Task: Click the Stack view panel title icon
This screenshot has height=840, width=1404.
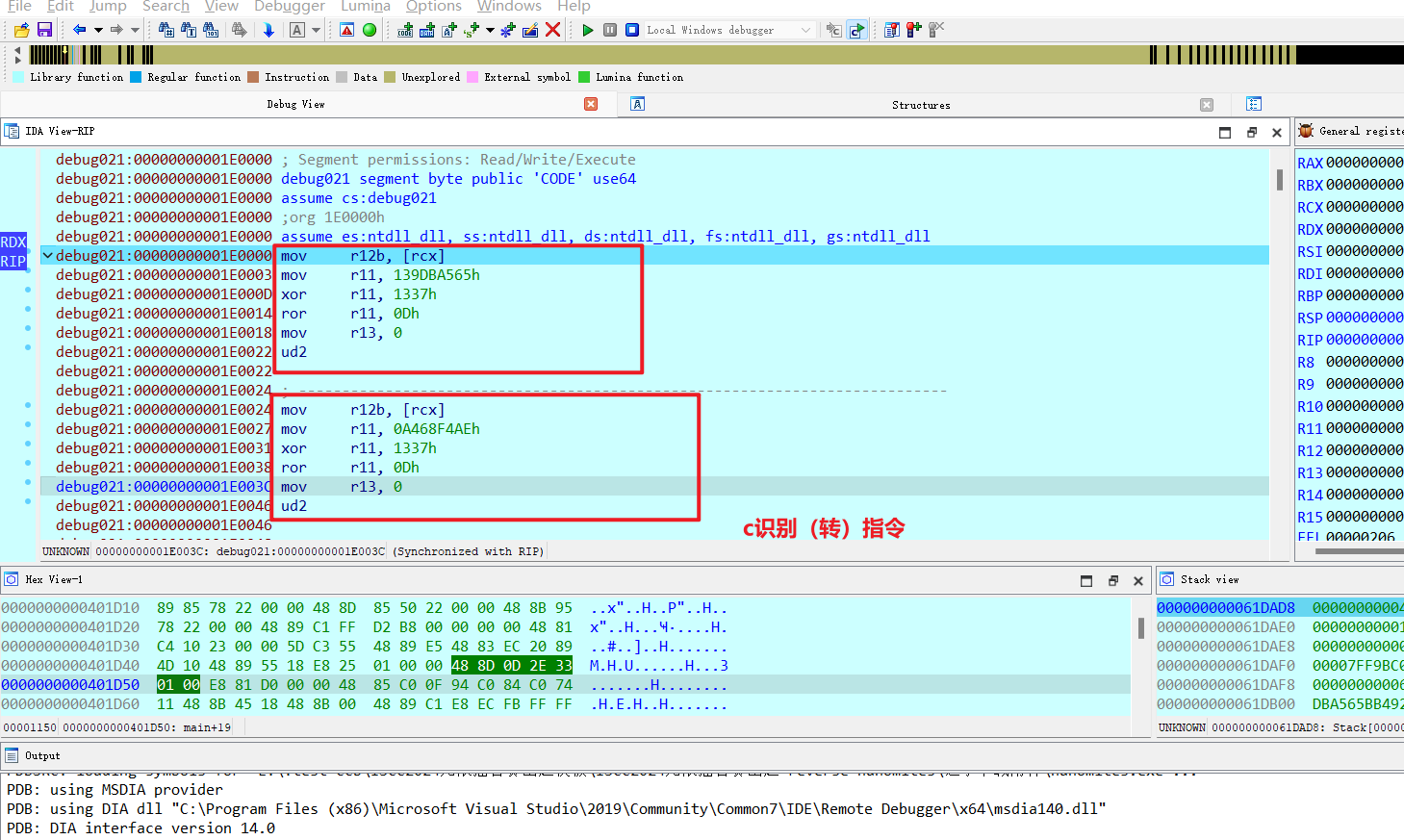Action: point(1167,579)
